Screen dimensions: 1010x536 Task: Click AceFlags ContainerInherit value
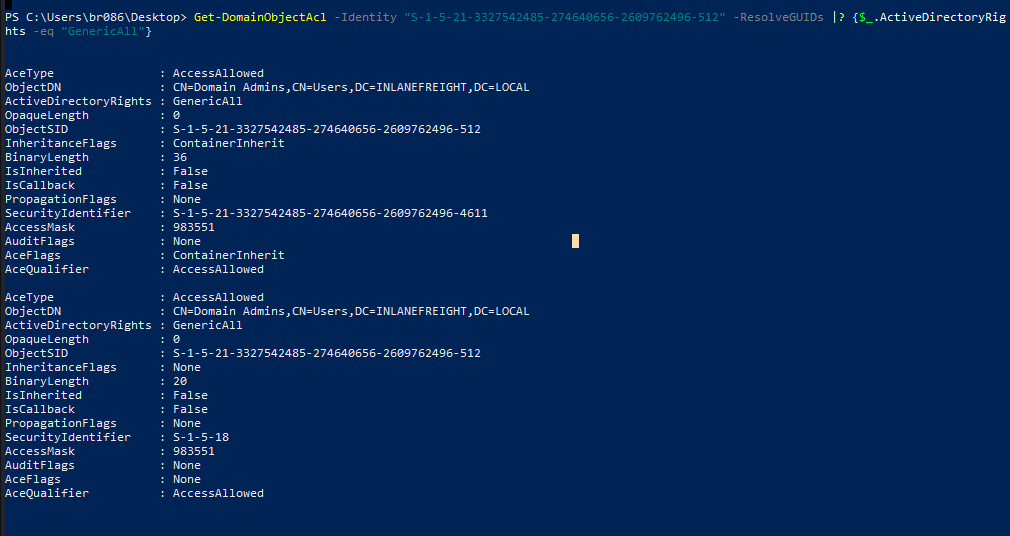click(x=229, y=255)
